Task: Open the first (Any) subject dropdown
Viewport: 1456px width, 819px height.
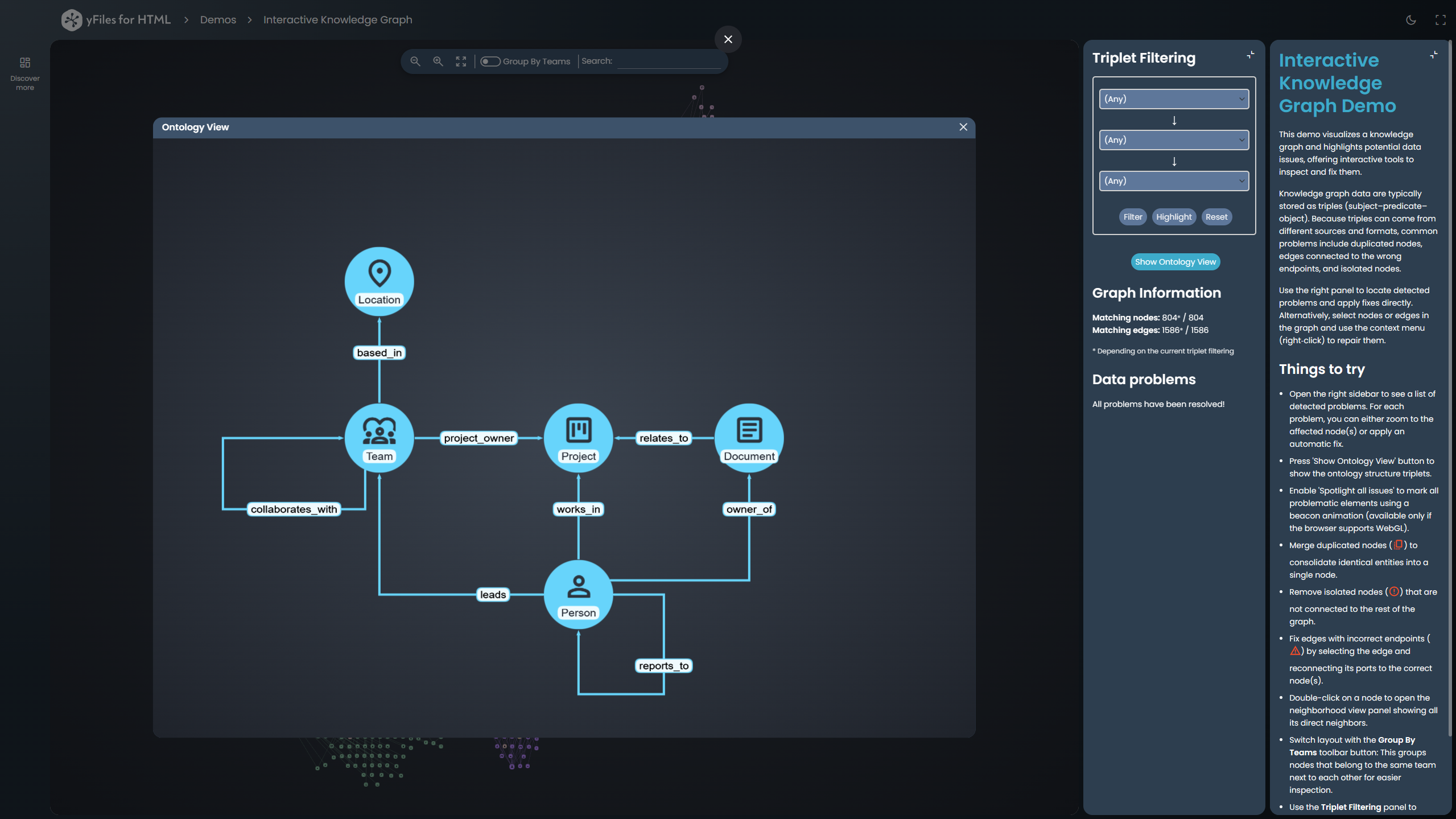Action: click(x=1174, y=99)
